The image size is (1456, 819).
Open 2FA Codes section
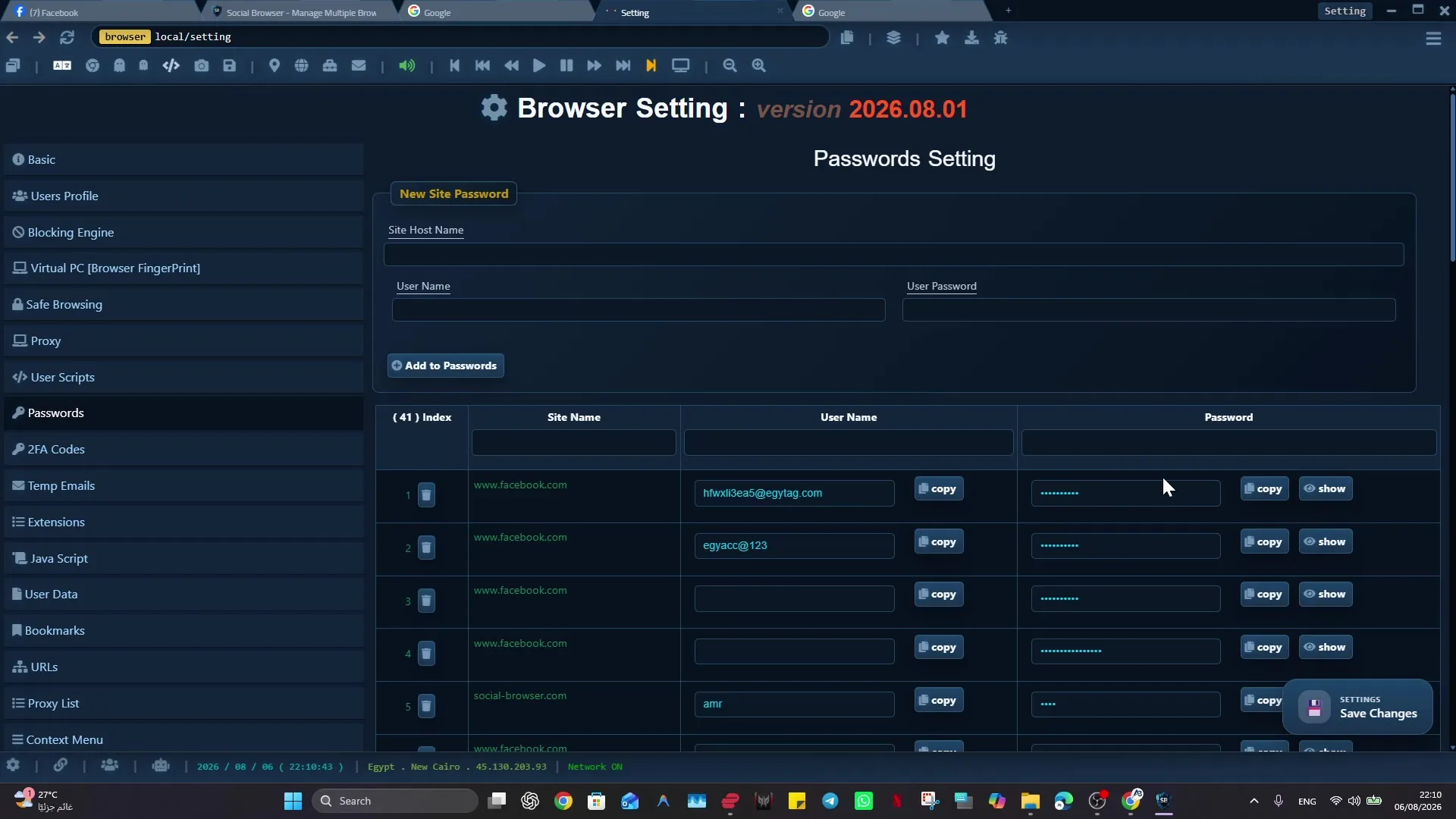point(184,449)
